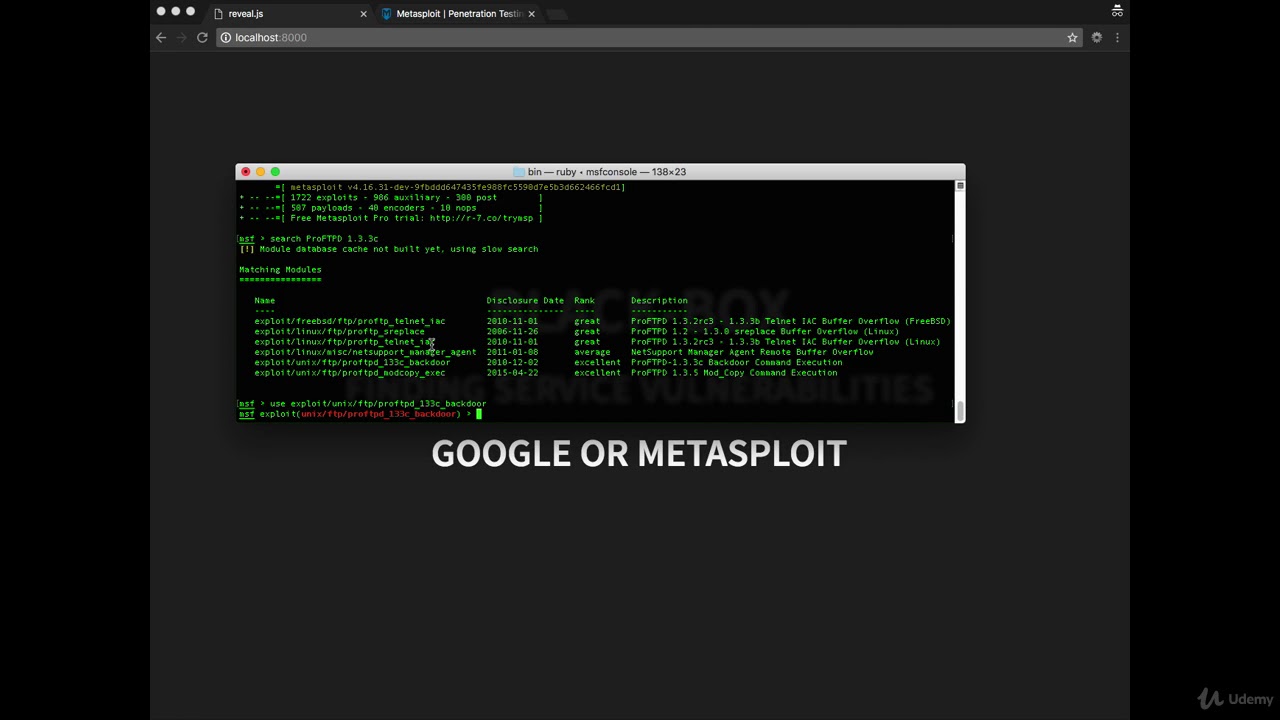View site info for localhost

click(x=226, y=37)
